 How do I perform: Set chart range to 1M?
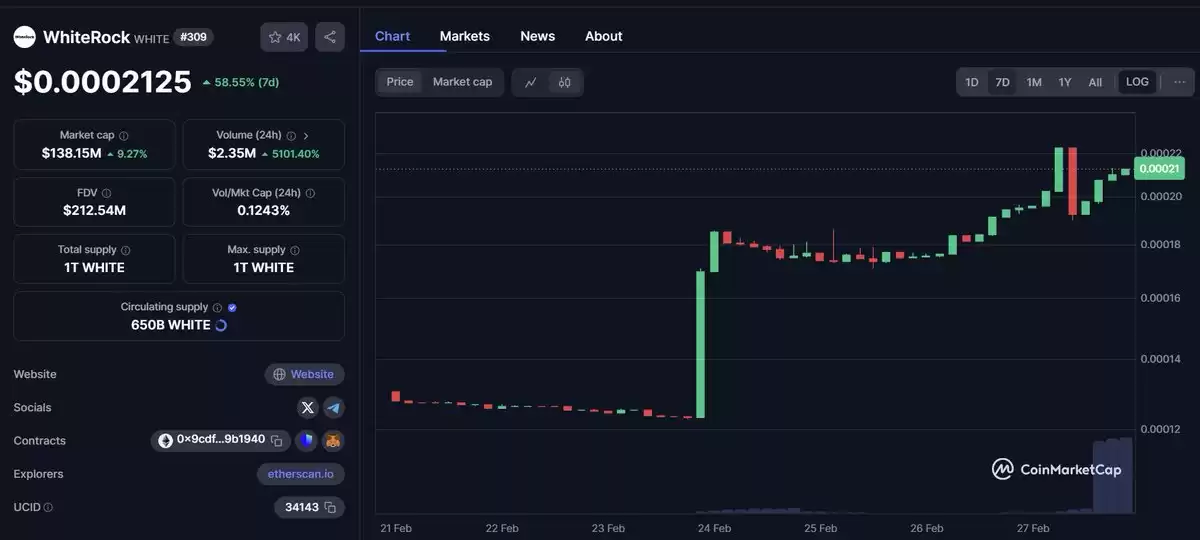(1034, 82)
